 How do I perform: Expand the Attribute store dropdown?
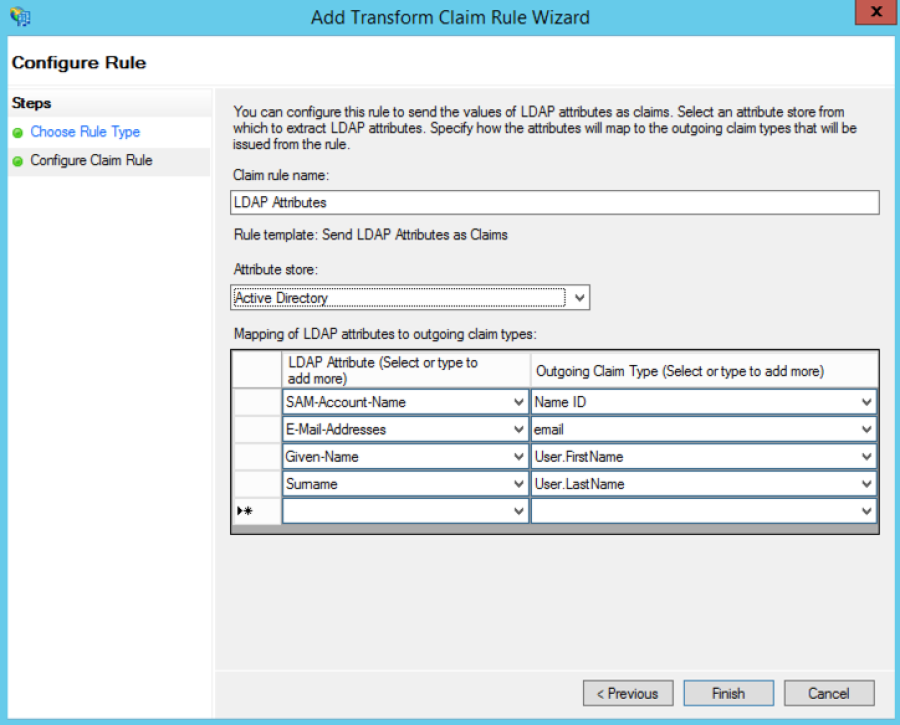click(580, 298)
